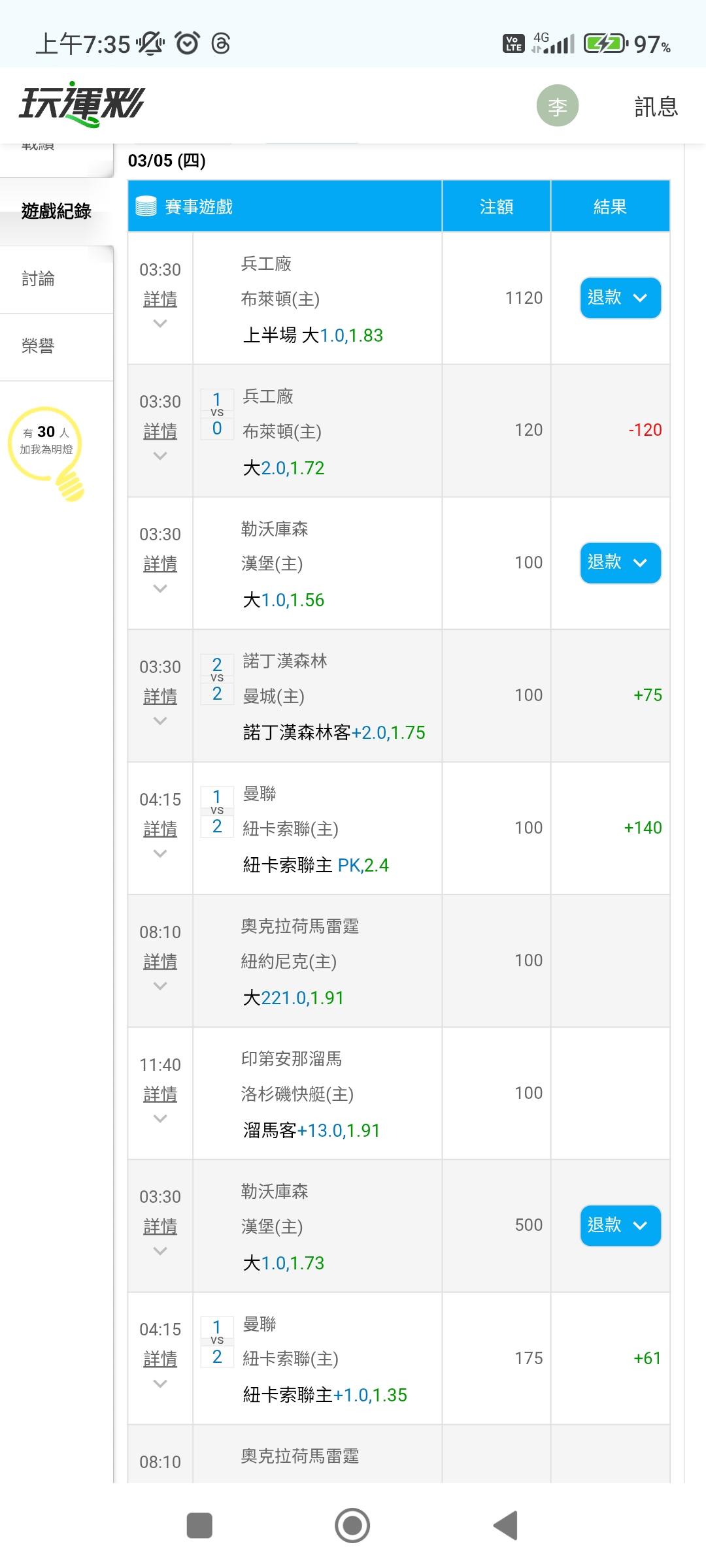706x1568 pixels.
Task: Tap the 2 vs 2 score box
Action: point(217,679)
